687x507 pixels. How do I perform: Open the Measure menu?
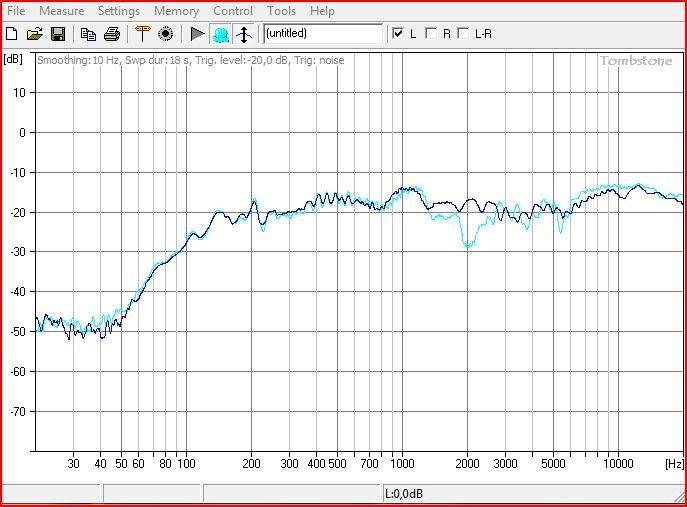click(x=61, y=11)
